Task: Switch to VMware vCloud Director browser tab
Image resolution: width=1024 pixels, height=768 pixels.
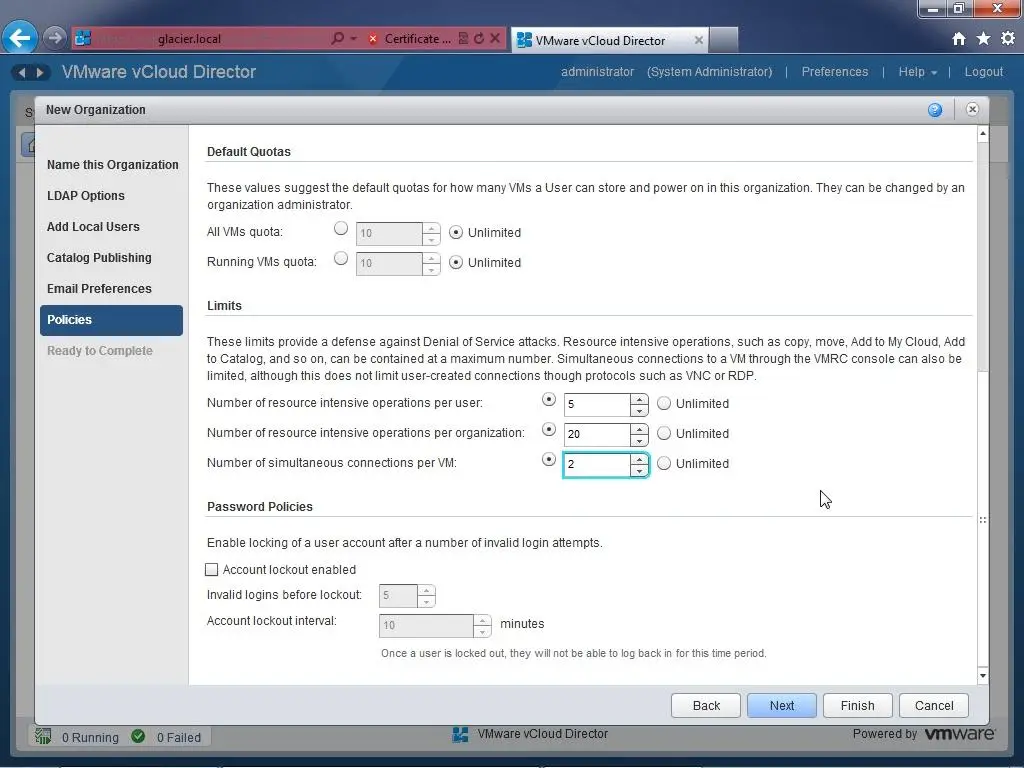Action: coord(610,40)
